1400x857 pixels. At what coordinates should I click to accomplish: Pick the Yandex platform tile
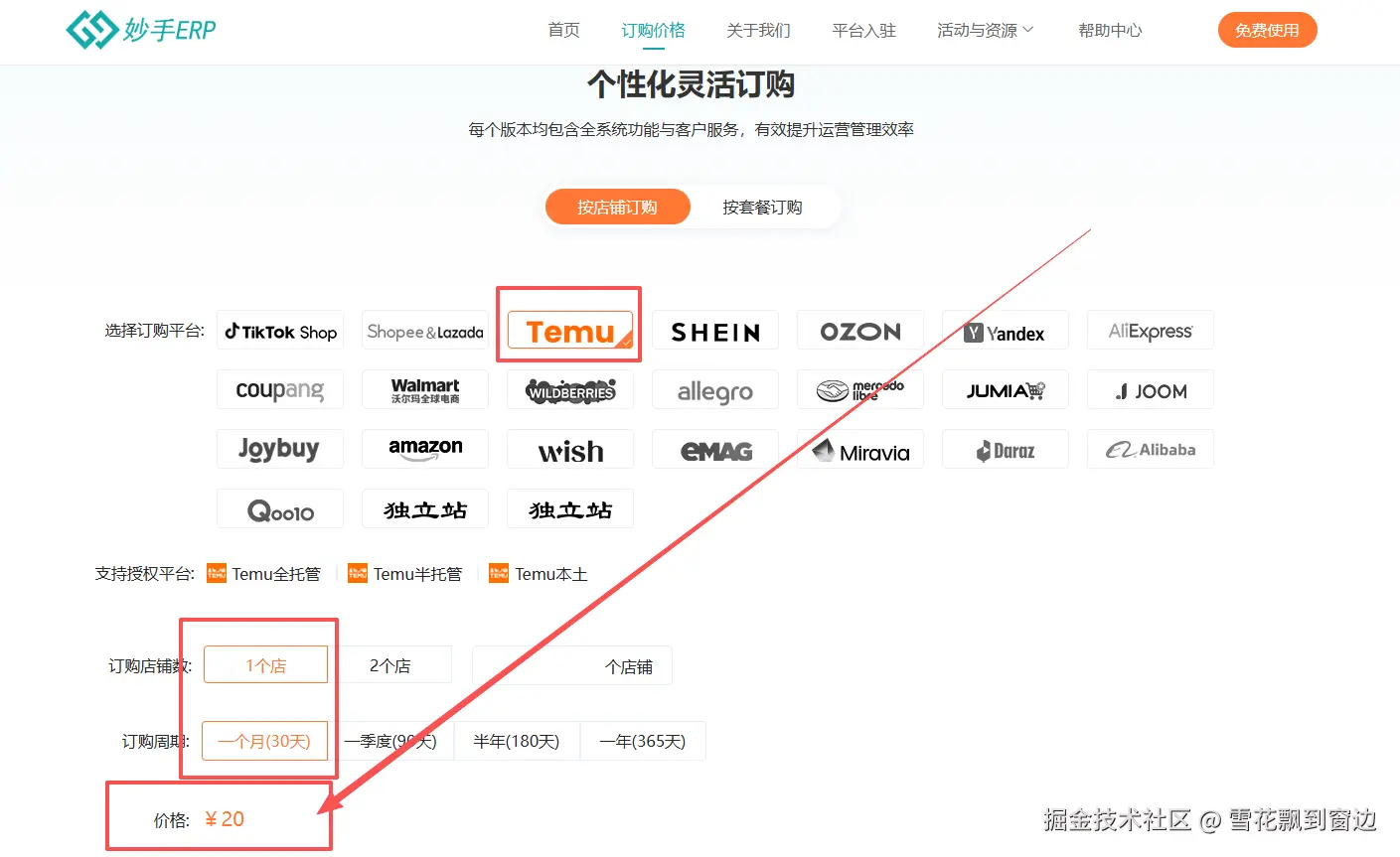1006,332
